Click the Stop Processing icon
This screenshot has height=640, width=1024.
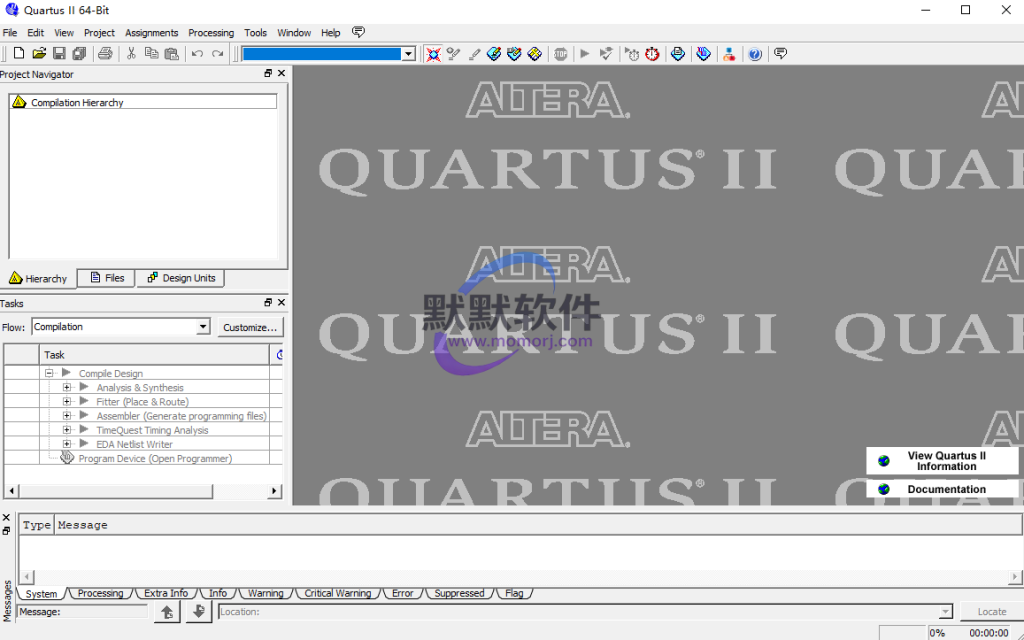coord(560,54)
